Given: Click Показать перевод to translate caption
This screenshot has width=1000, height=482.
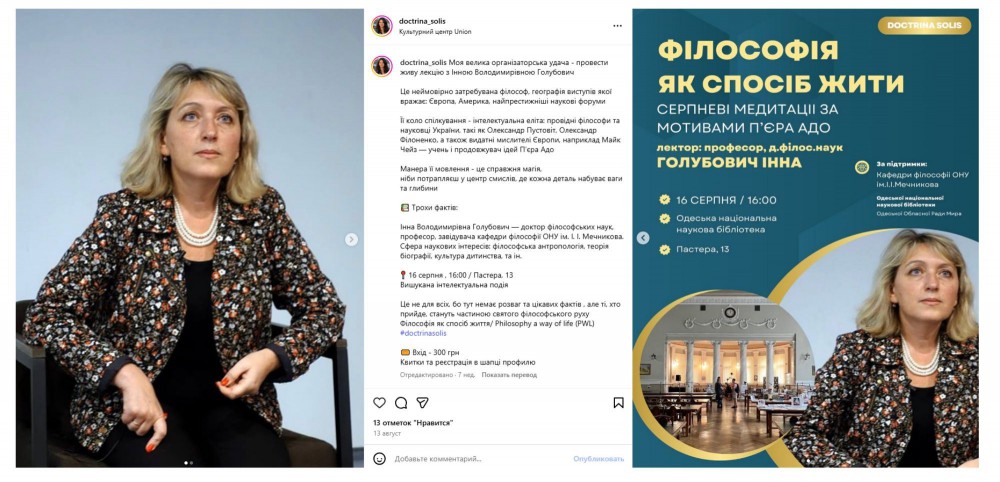Looking at the screenshot, I should click(x=509, y=375).
